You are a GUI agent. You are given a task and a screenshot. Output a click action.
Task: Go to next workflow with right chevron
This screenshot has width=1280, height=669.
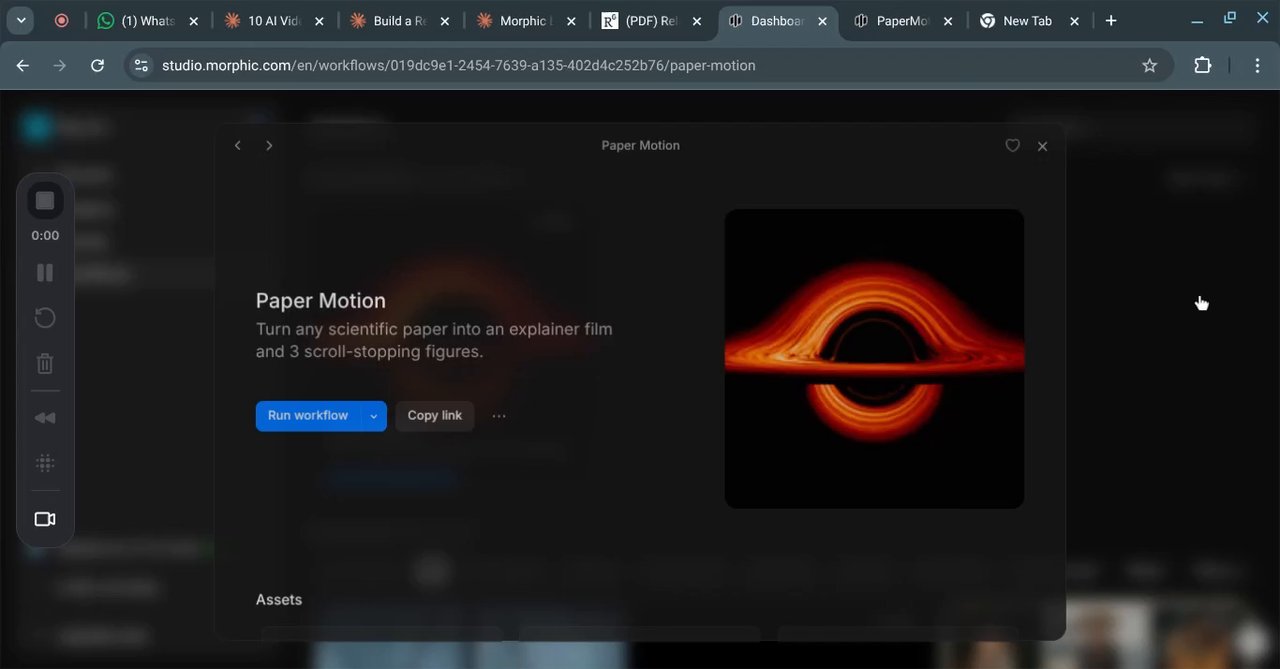[x=269, y=146]
